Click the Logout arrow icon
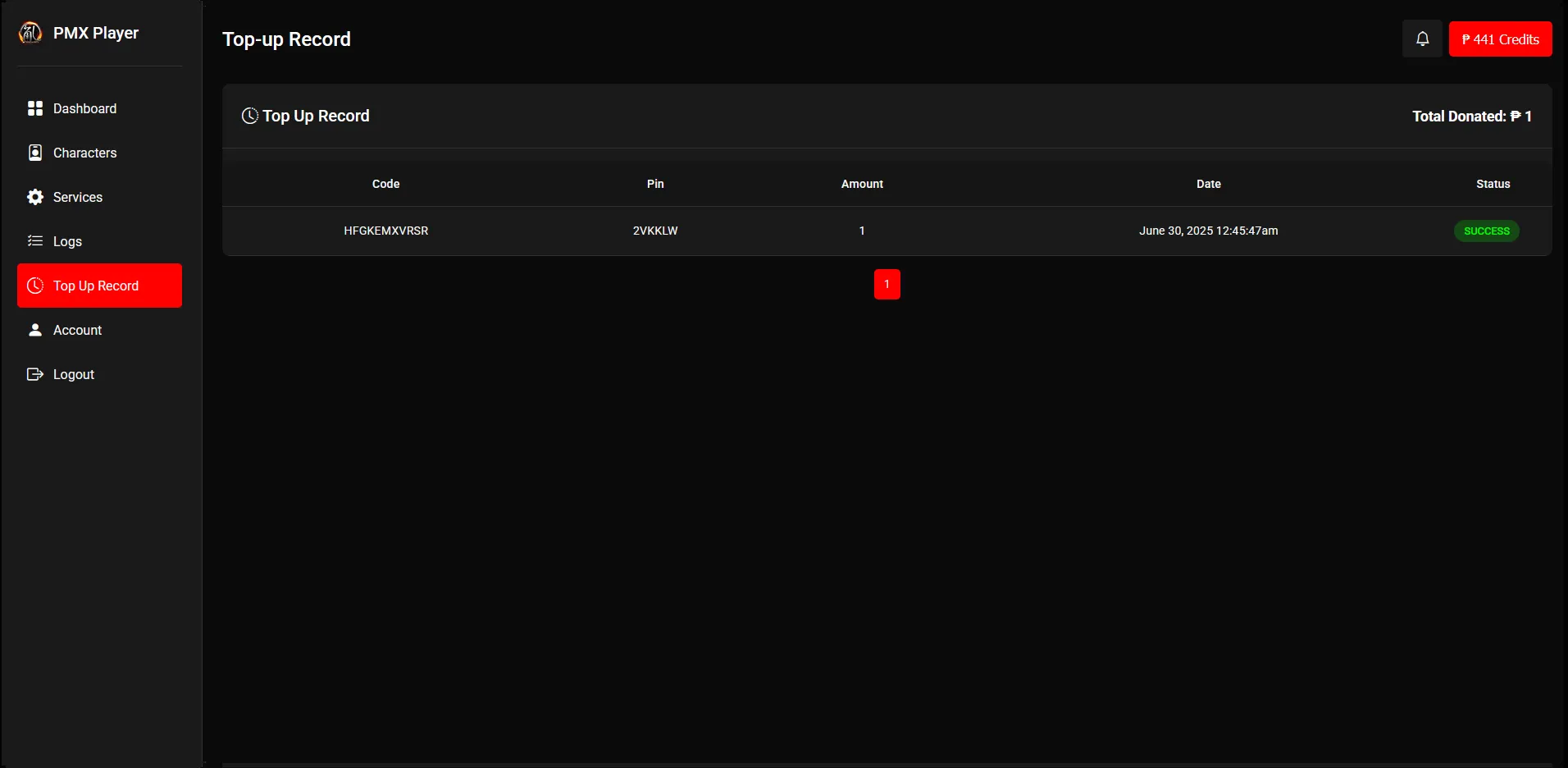1568x768 pixels. (x=35, y=374)
